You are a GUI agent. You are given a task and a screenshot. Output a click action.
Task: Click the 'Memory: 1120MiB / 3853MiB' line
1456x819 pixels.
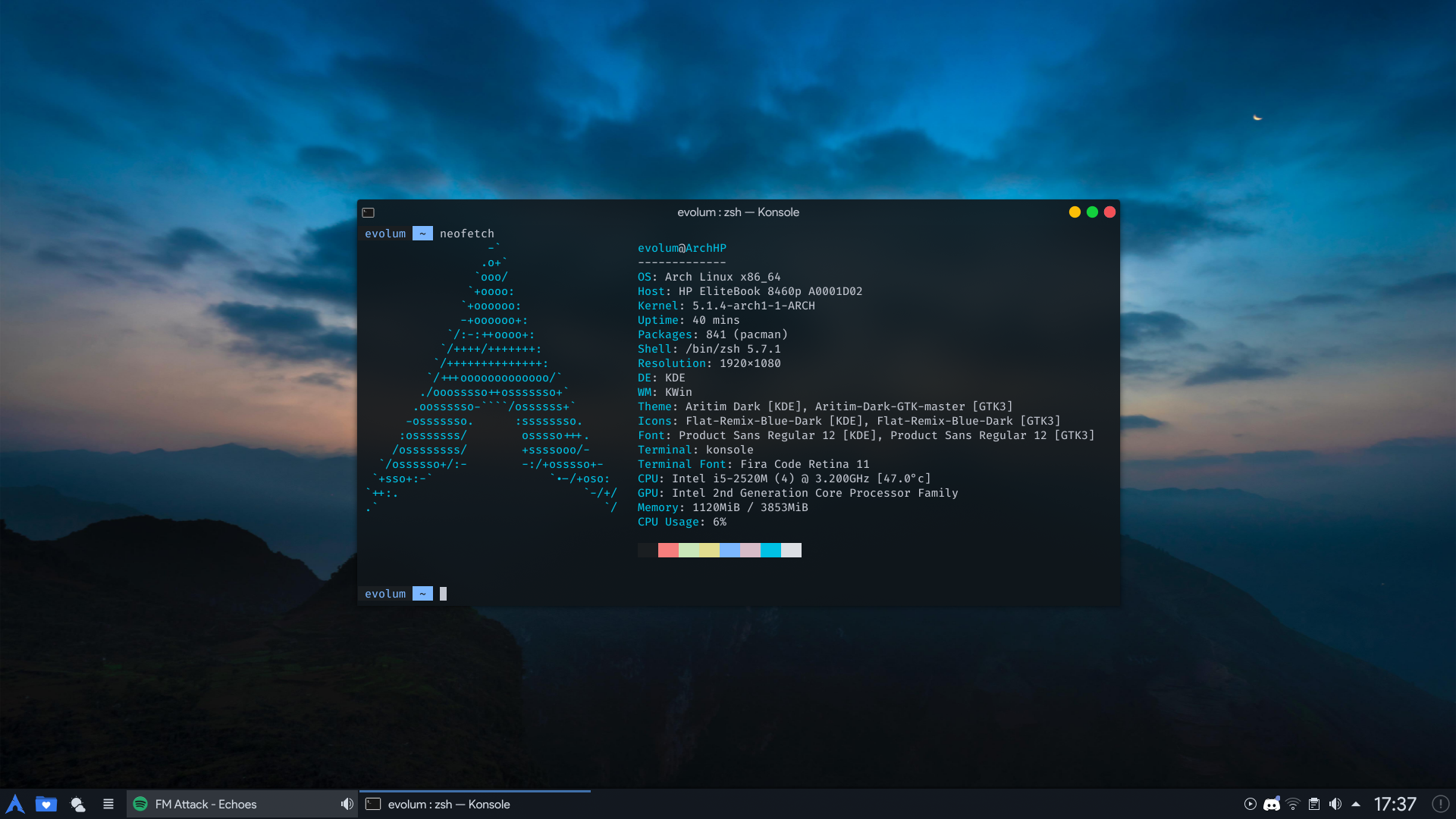(723, 507)
